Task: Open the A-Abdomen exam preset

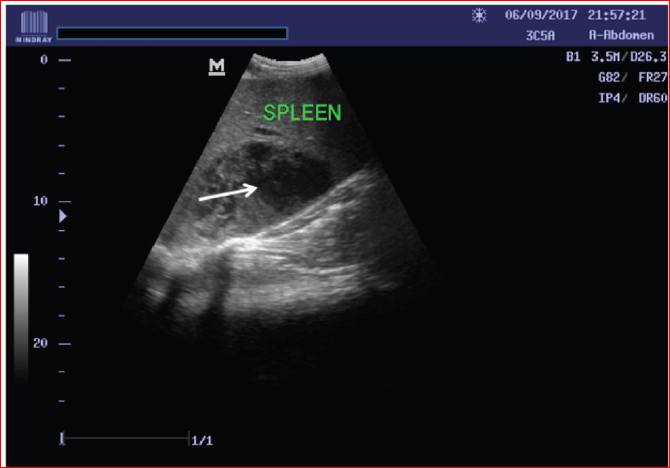Action: (x=620, y=35)
